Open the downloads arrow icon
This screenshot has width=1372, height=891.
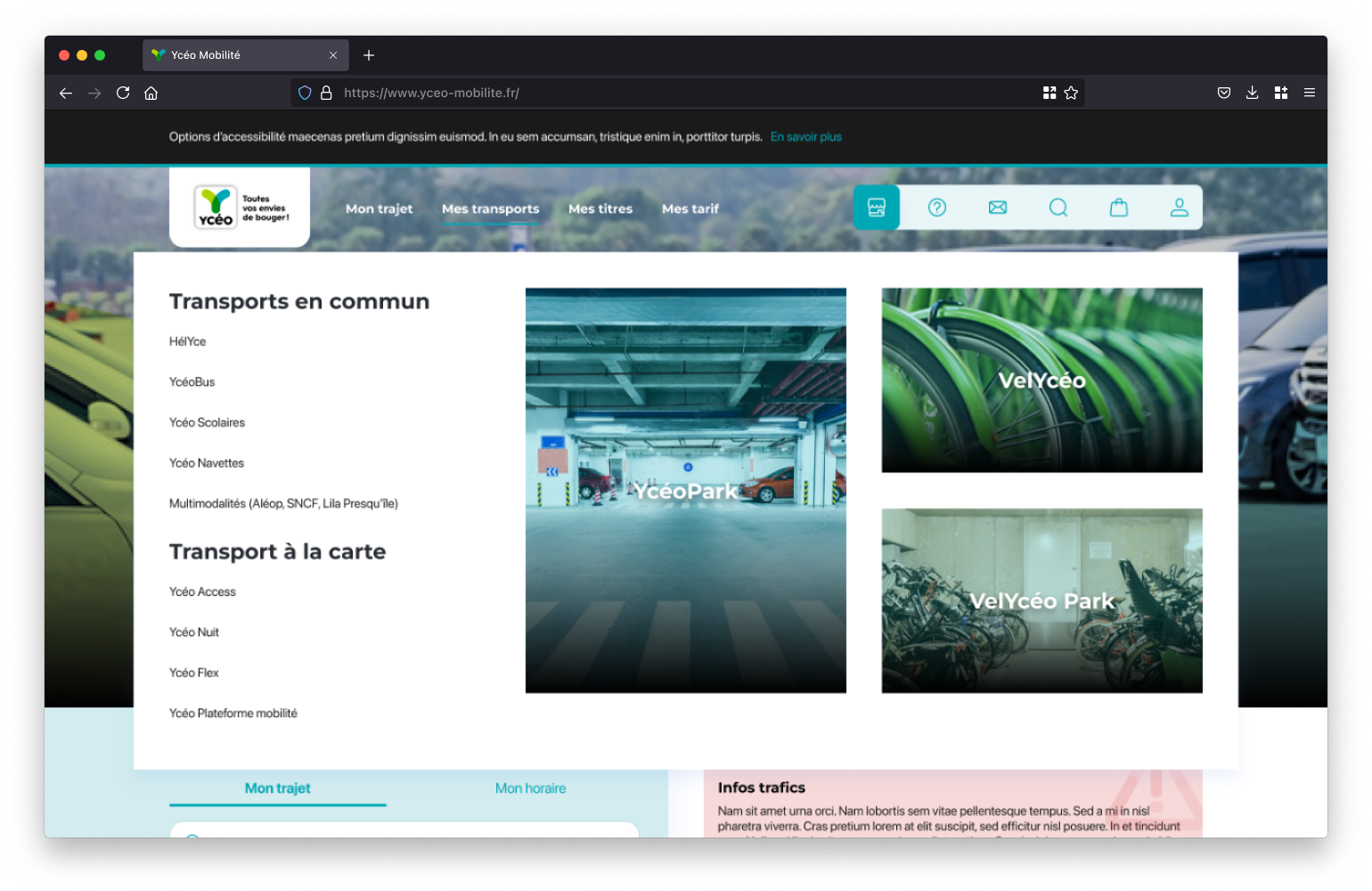point(1253,93)
